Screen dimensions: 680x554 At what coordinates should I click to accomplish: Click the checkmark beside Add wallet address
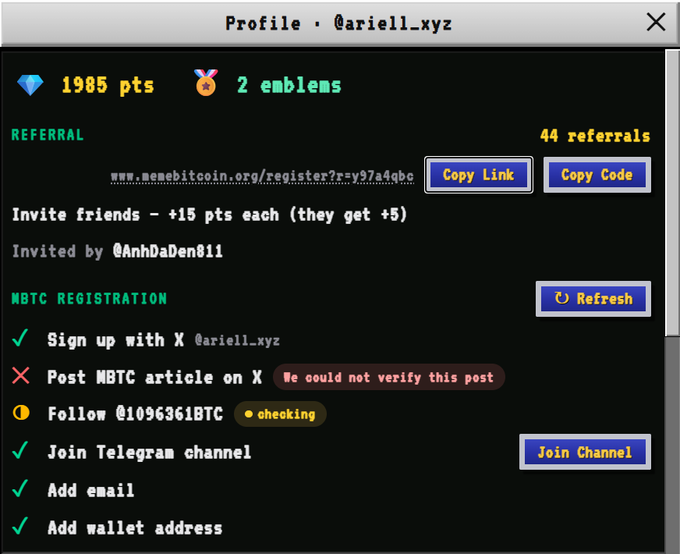click(20, 526)
